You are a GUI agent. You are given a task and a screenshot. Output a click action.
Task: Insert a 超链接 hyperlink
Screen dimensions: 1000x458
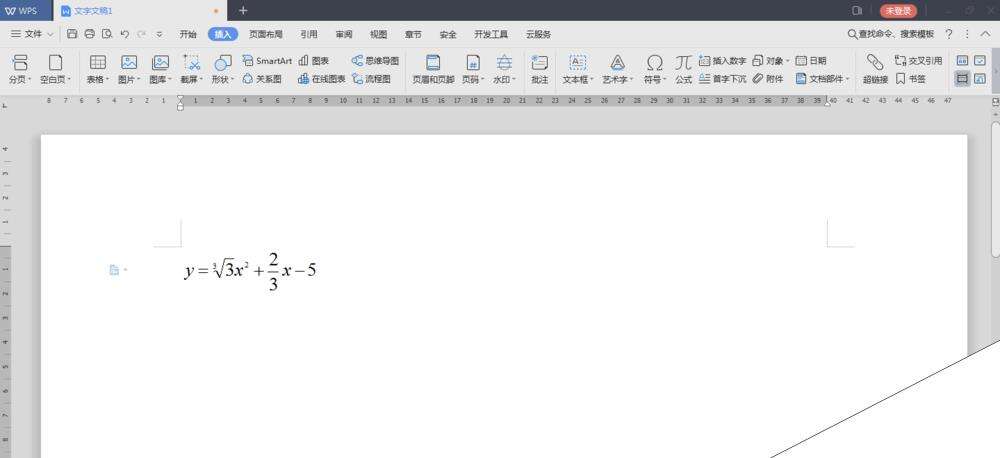pyautogui.click(x=875, y=70)
